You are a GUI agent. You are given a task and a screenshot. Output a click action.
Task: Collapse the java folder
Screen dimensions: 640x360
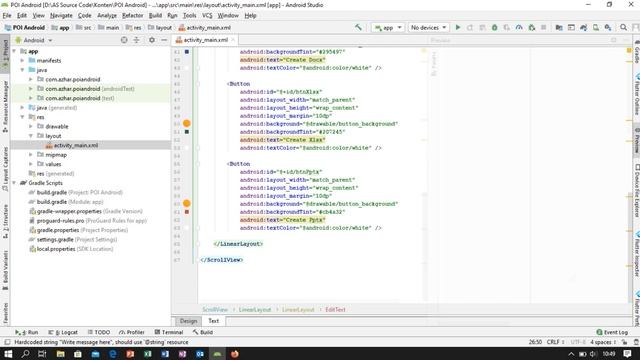(x=22, y=70)
